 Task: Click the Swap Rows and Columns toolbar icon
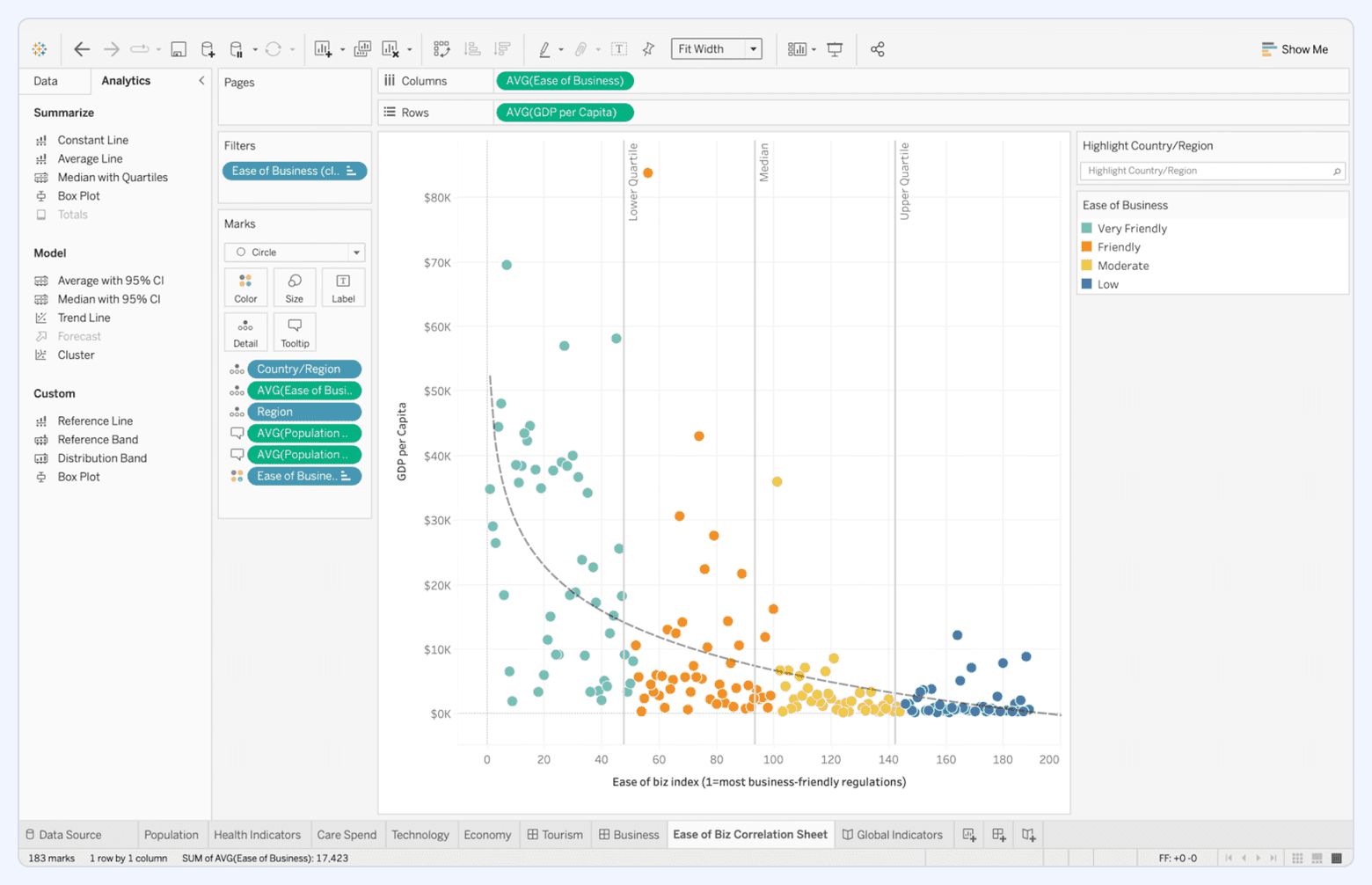(442, 49)
